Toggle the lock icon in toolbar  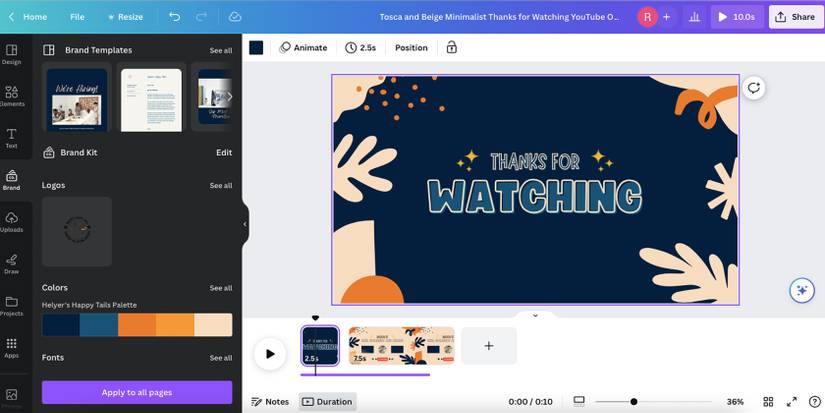[x=451, y=48]
